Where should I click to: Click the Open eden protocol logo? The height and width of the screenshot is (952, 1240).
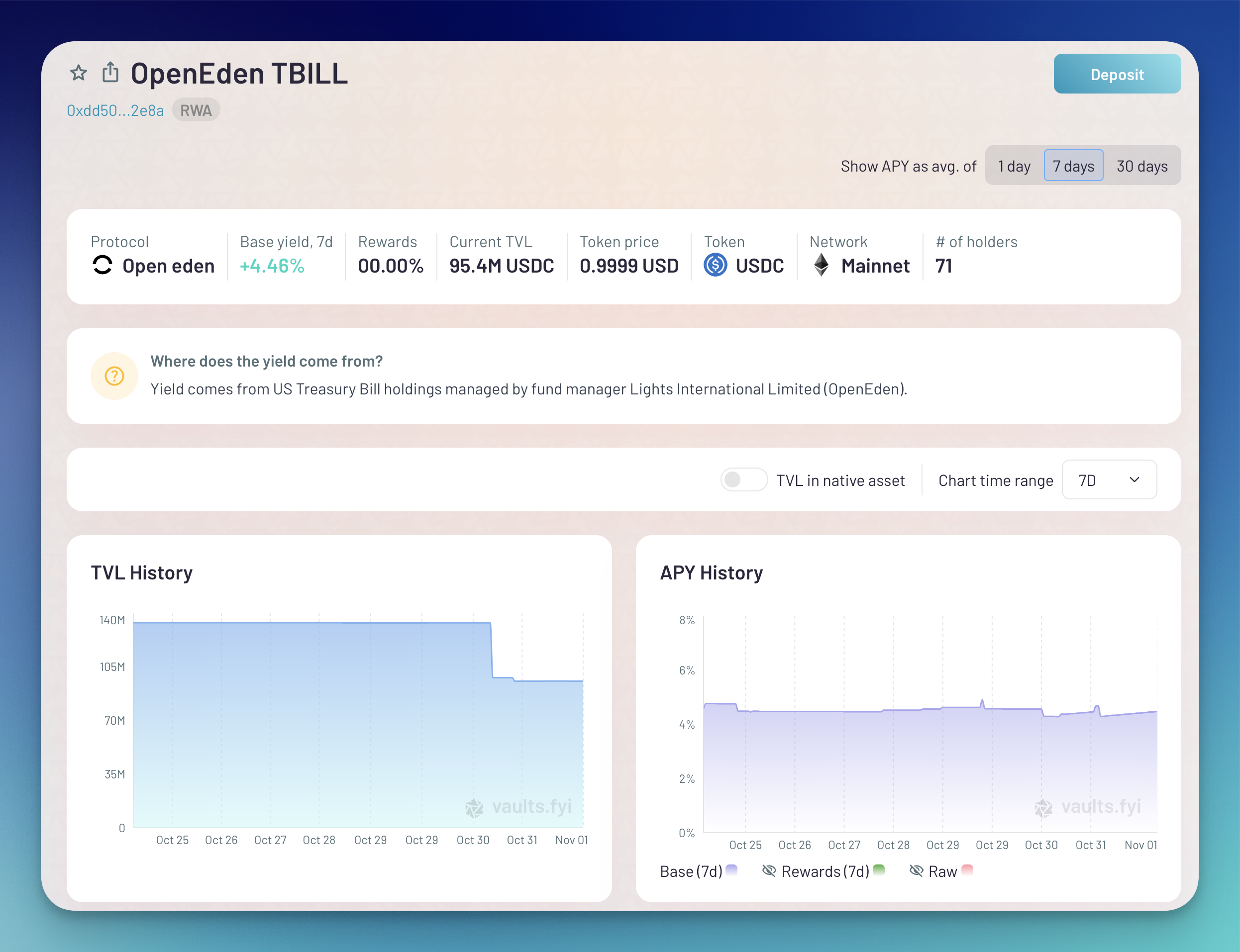coord(102,265)
